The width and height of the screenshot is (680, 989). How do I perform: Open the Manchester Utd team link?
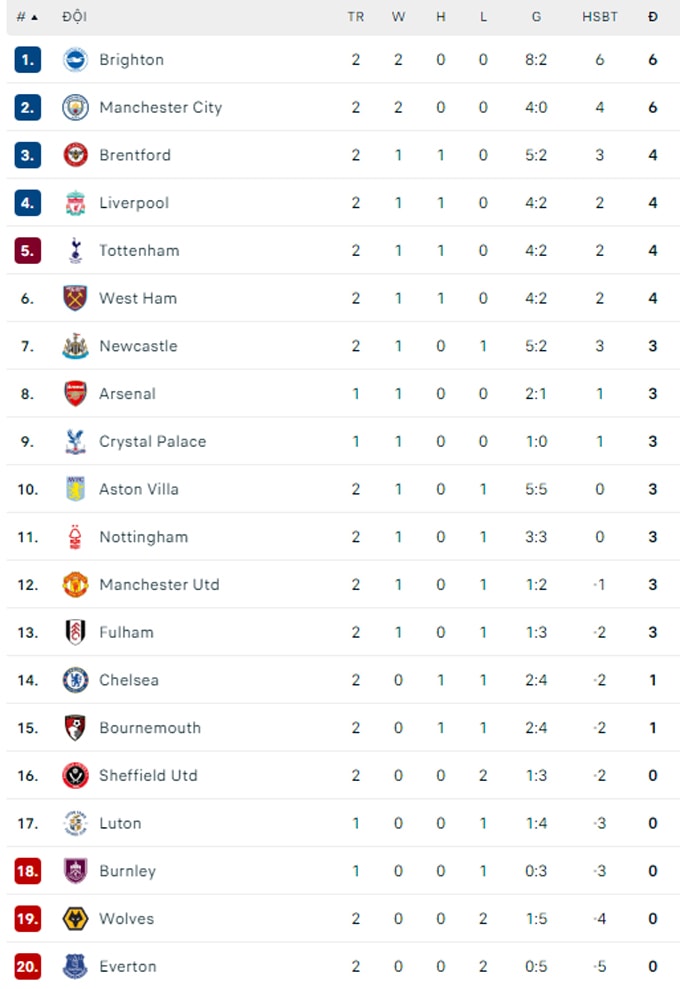click(x=159, y=585)
